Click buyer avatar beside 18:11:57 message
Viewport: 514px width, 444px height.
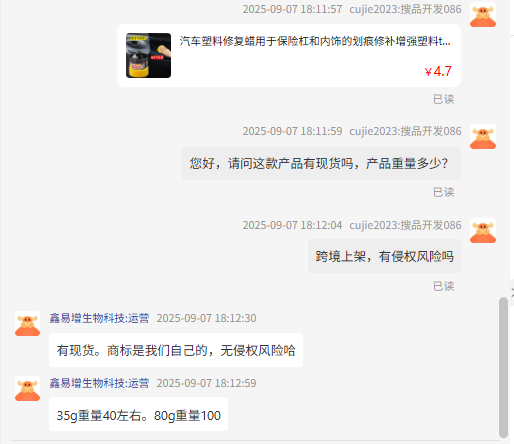pyautogui.click(x=483, y=16)
